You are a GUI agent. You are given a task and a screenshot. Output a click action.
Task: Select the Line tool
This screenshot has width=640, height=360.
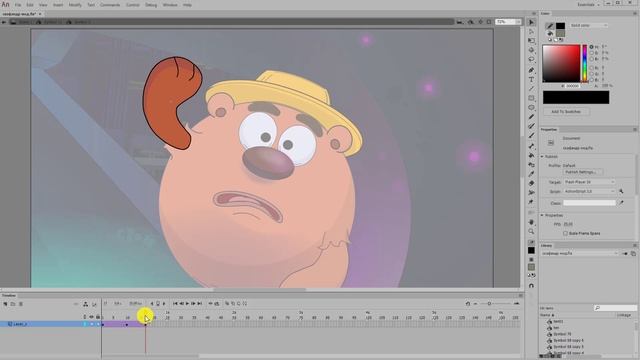pyautogui.click(x=531, y=89)
